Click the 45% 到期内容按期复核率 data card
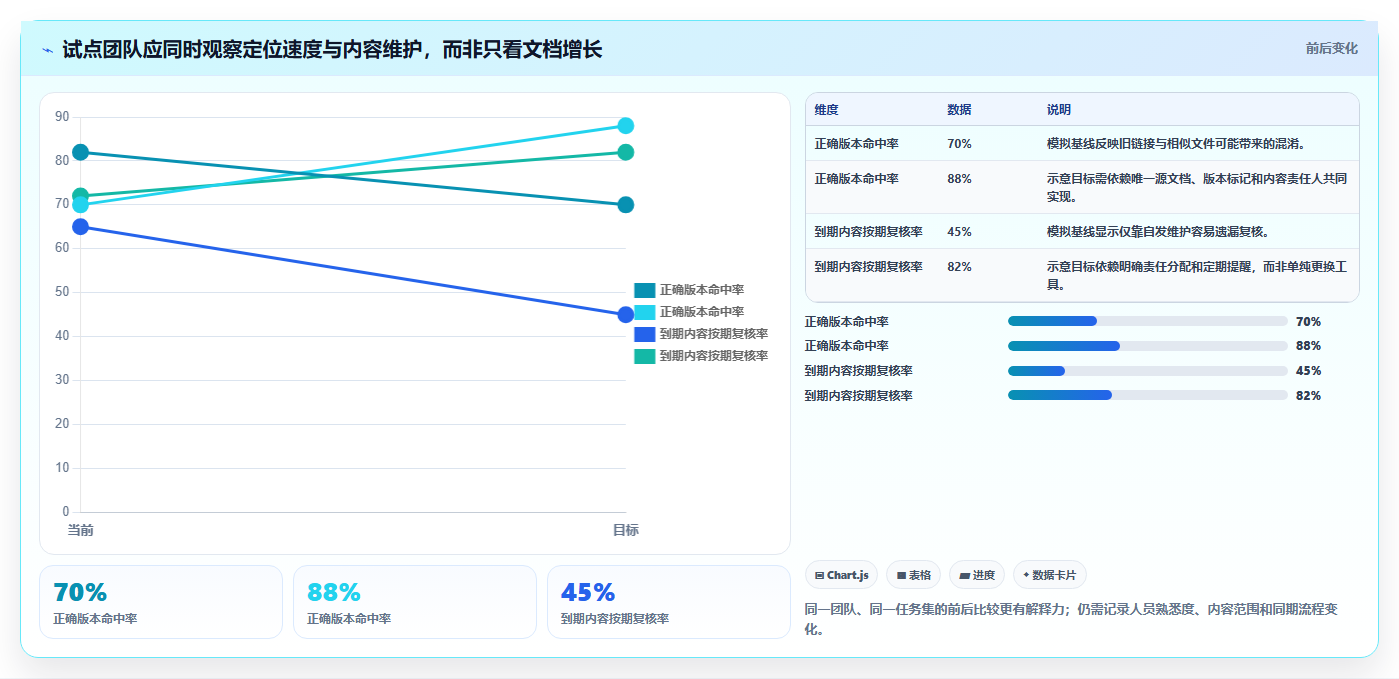 669,602
